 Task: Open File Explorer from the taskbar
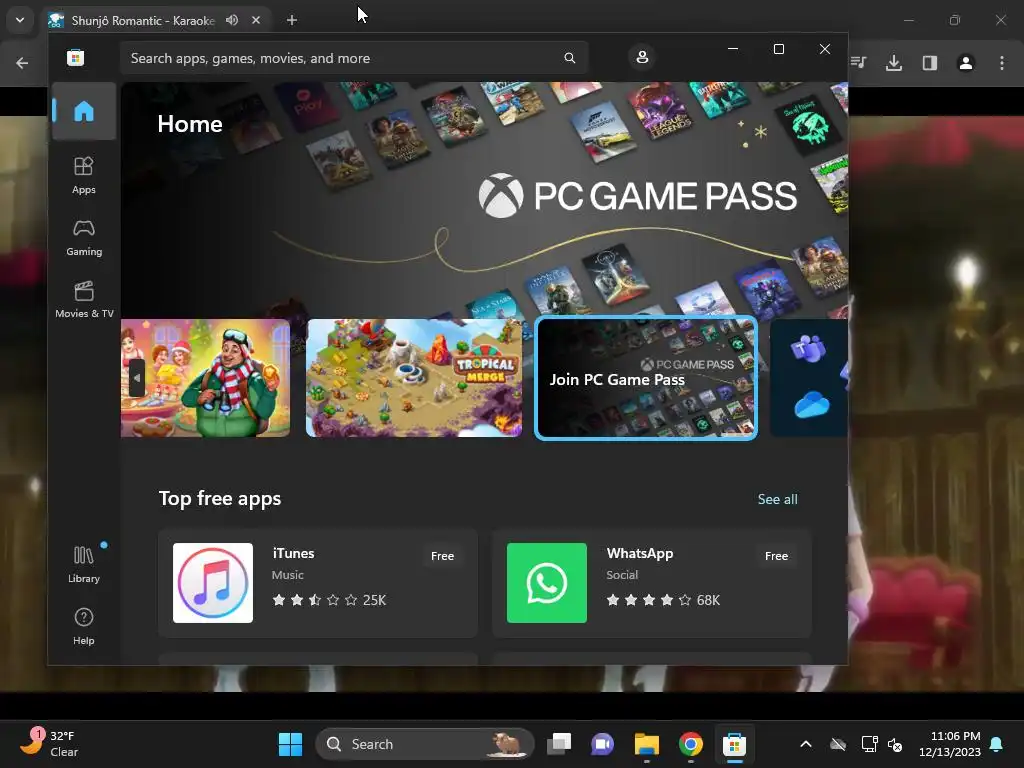[x=647, y=744]
